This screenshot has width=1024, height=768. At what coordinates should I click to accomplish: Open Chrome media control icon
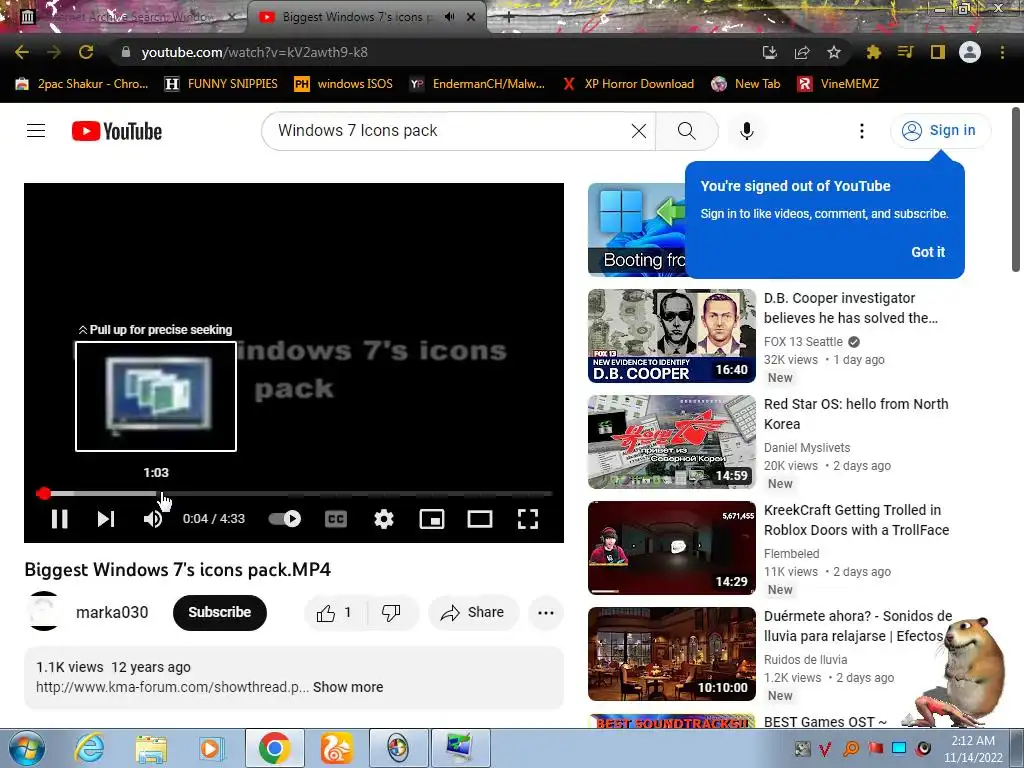click(x=905, y=52)
